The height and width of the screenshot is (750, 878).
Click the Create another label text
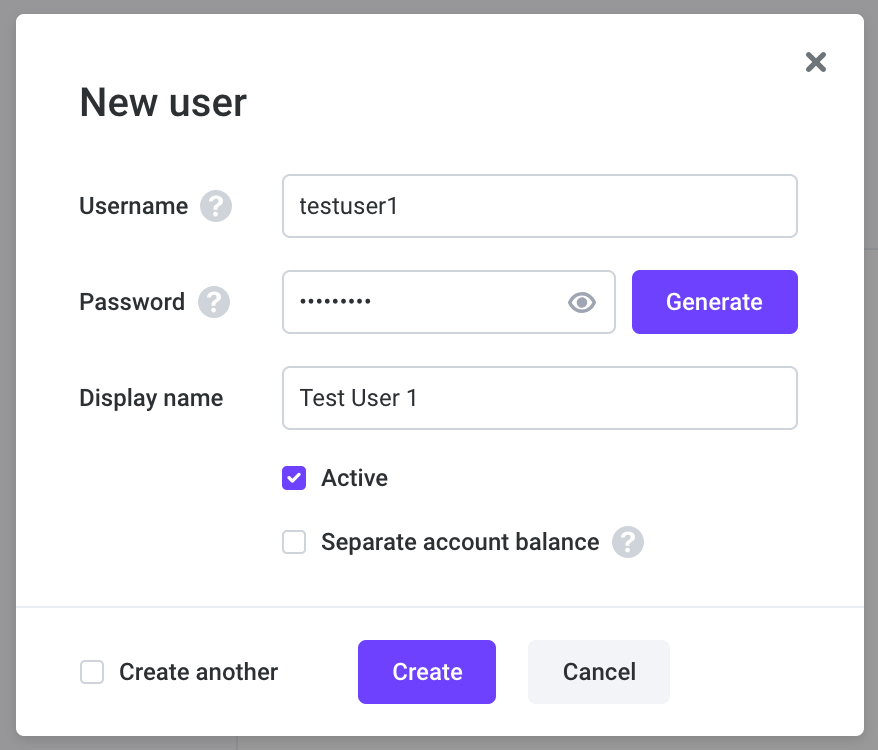tap(198, 672)
